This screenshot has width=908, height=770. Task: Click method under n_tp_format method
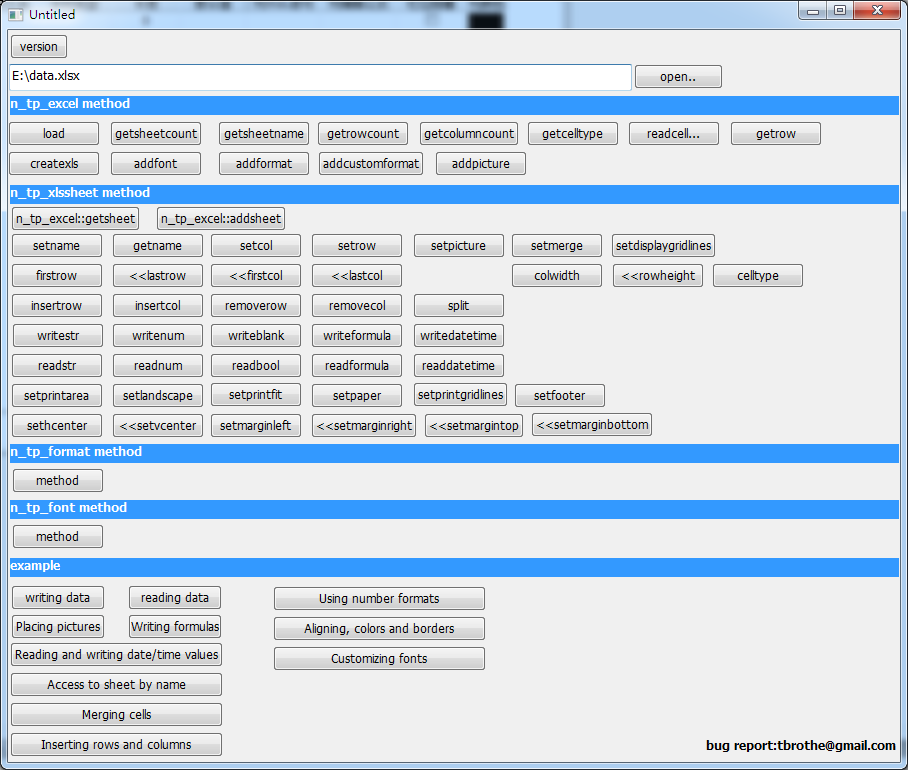pyautogui.click(x=57, y=480)
